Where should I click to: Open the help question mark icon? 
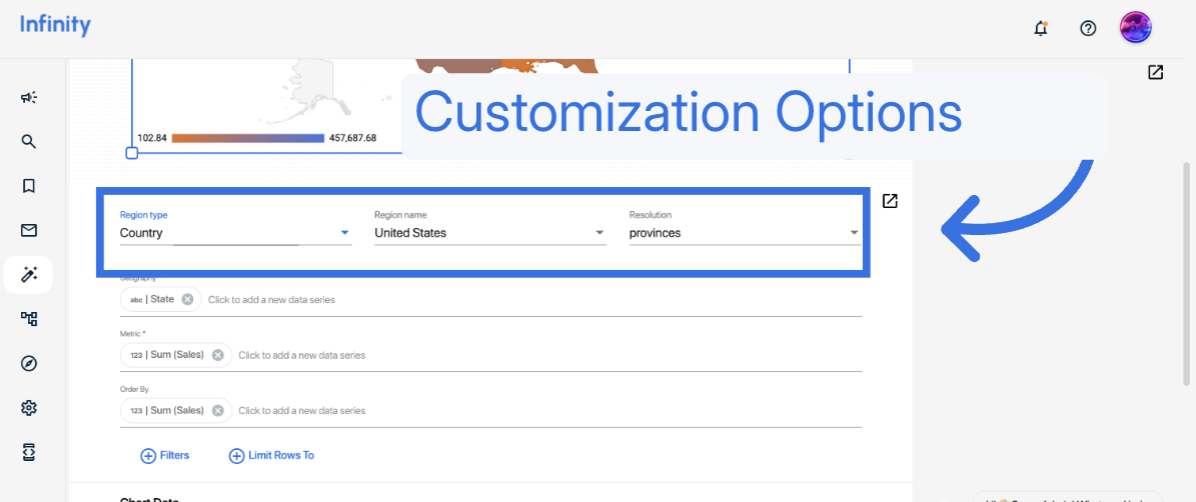tap(1088, 28)
